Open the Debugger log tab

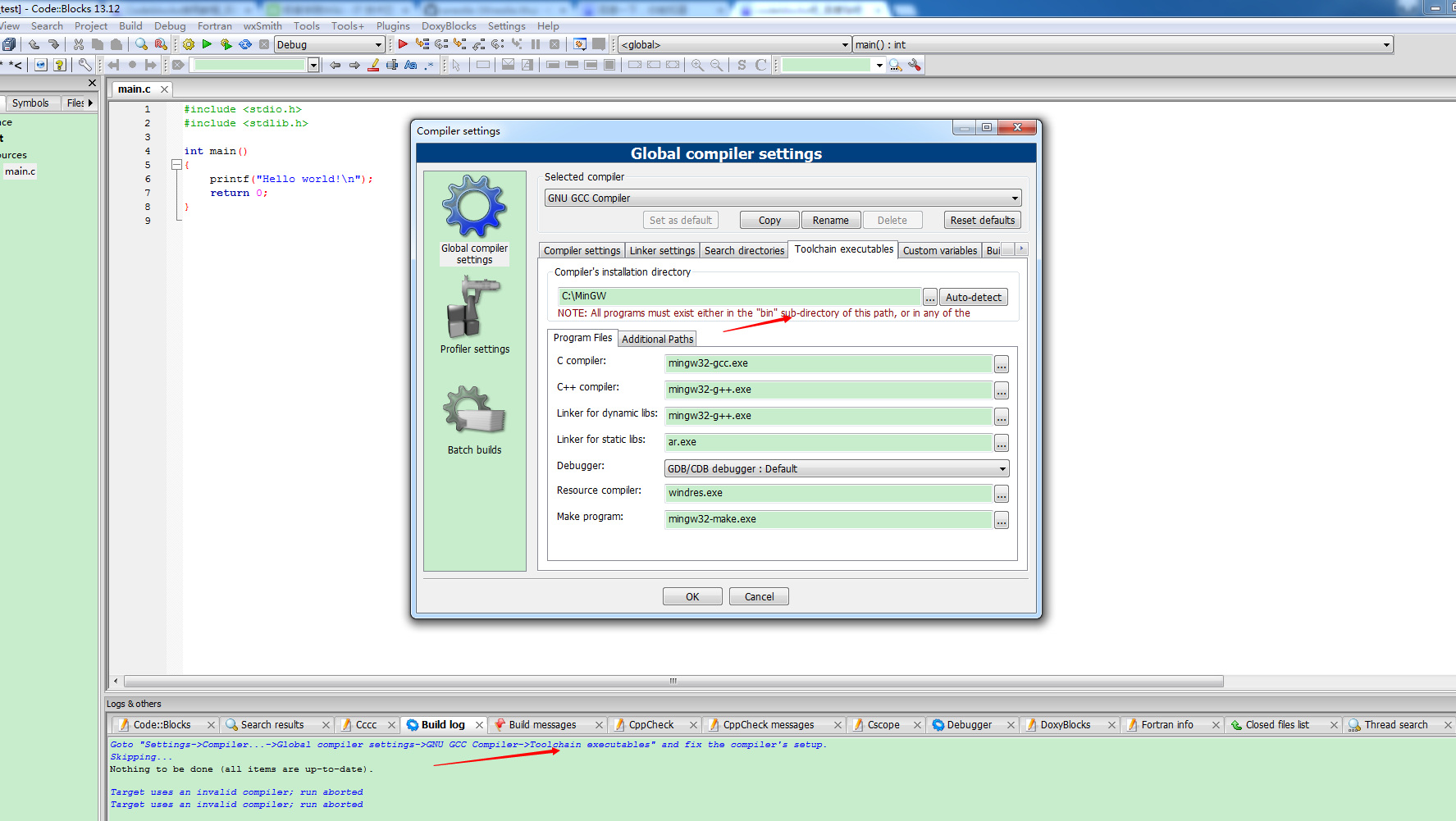(x=969, y=725)
